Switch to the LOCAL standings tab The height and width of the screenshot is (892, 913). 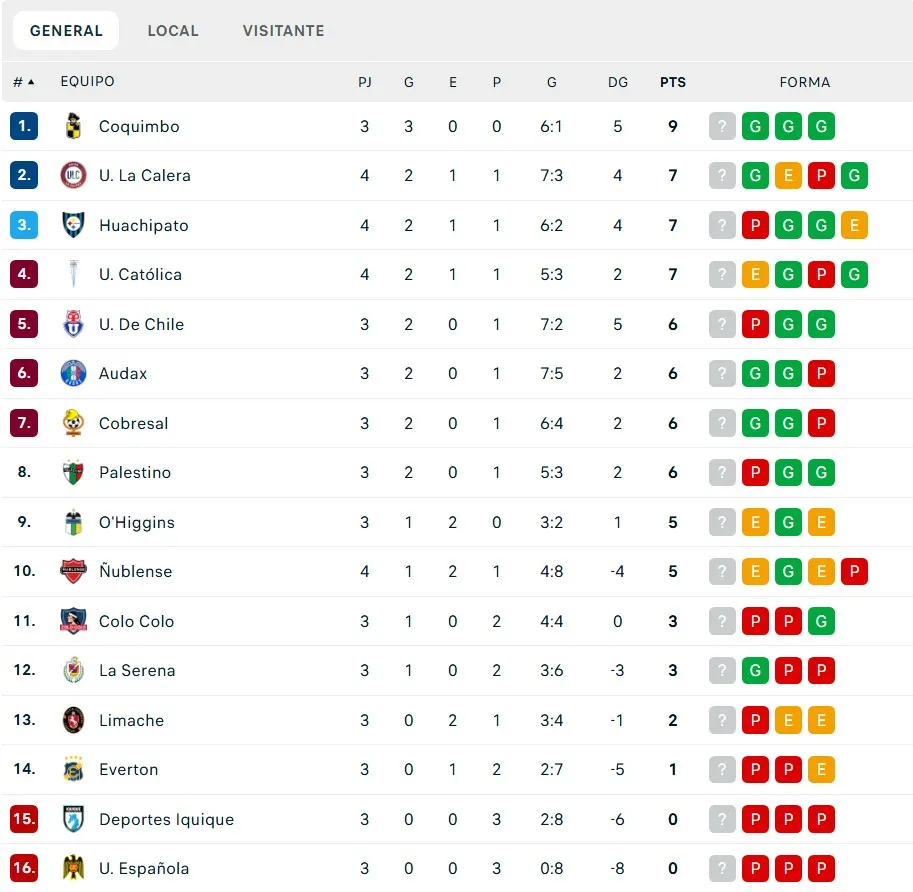click(173, 31)
